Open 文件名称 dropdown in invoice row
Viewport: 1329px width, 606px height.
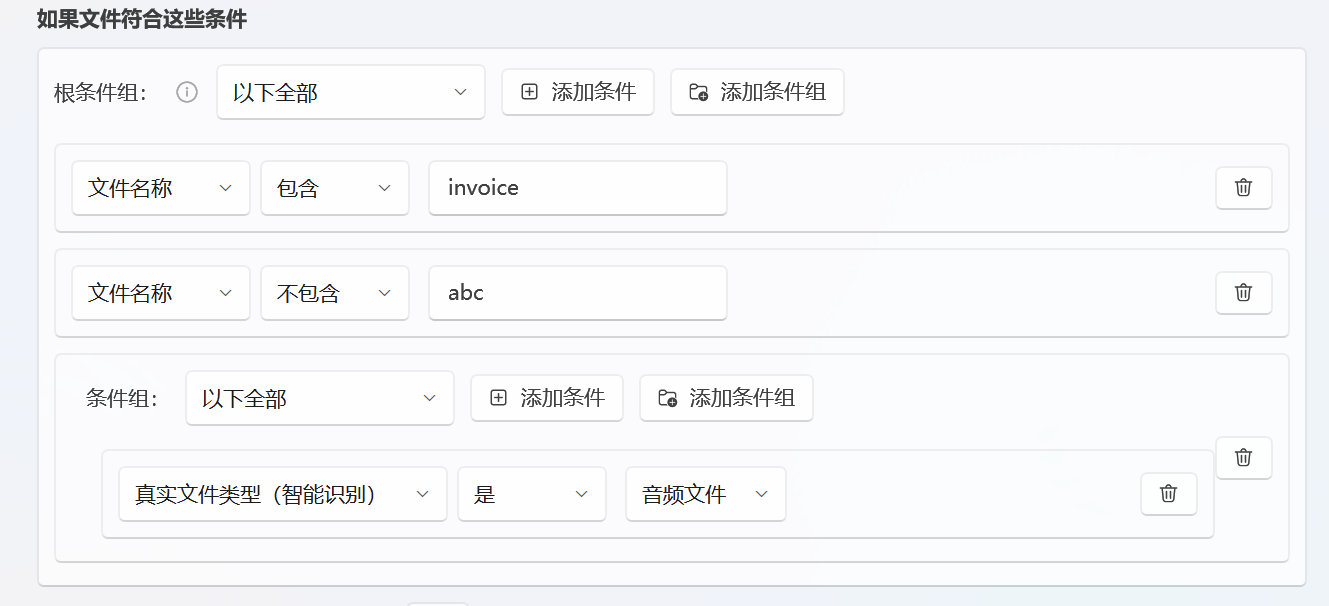pyautogui.click(x=161, y=188)
